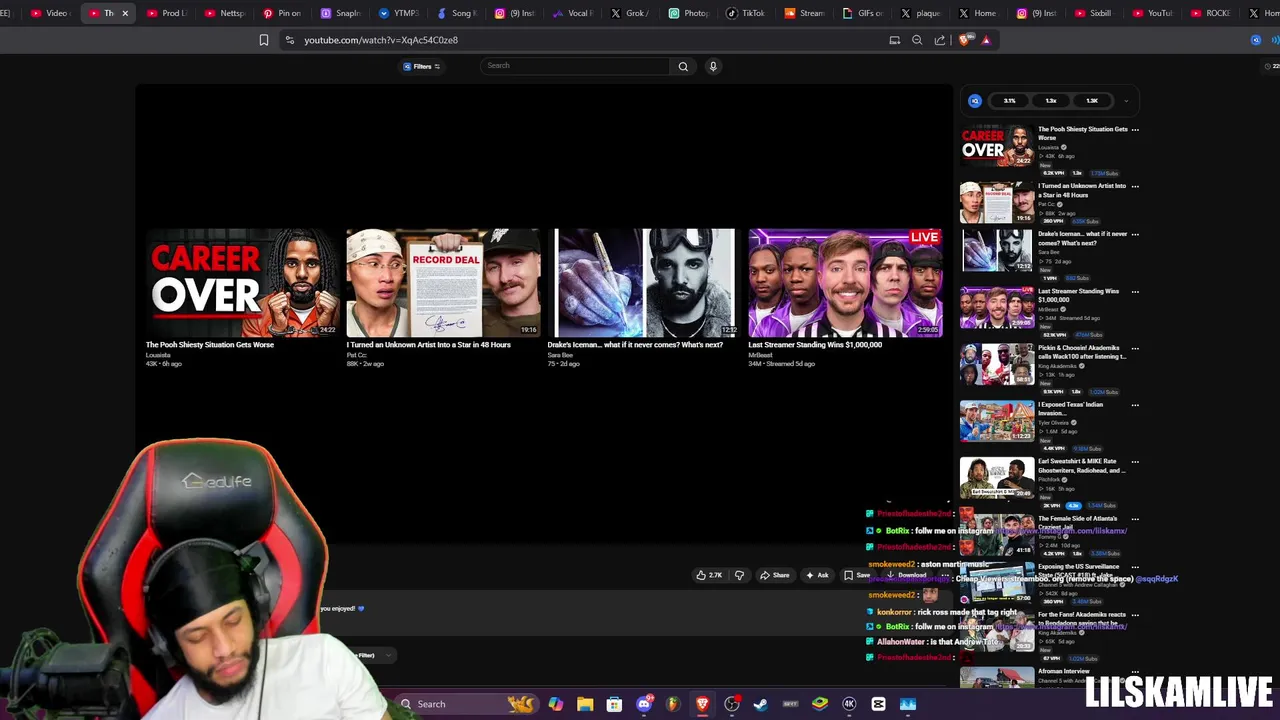The height and width of the screenshot is (720, 1280).
Task: Click the Save button under the video
Action: click(857, 575)
